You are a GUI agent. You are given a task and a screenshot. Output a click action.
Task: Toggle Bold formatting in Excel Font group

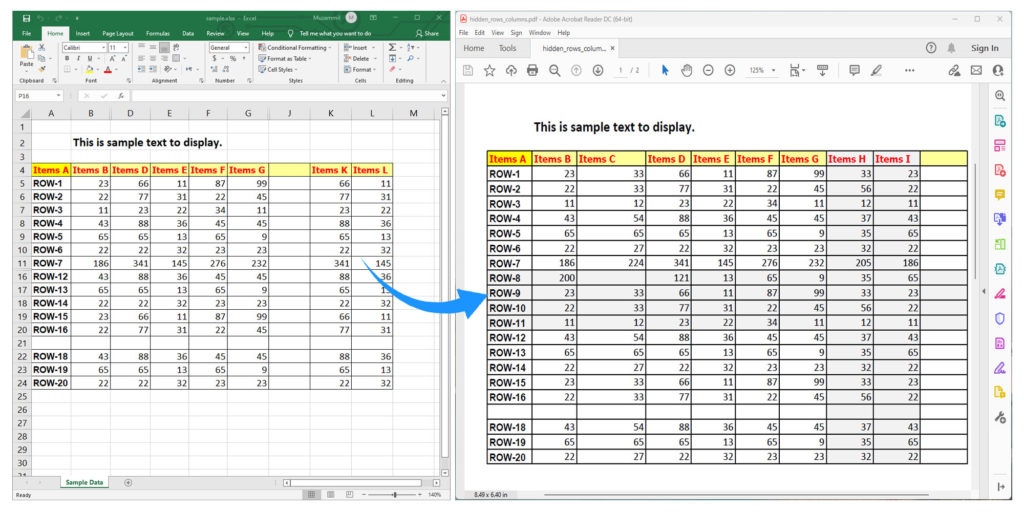(65, 59)
